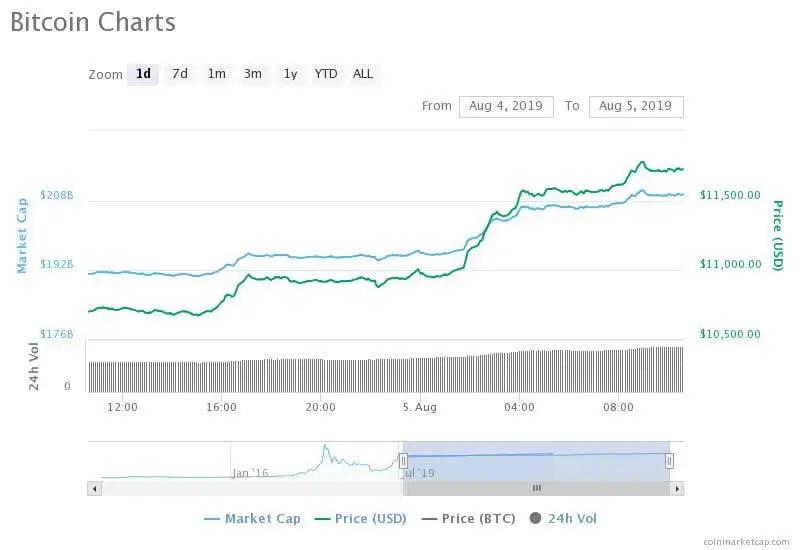This screenshot has height=550, width=800.
Task: Click the scrollbar left arrow
Action: (95, 489)
